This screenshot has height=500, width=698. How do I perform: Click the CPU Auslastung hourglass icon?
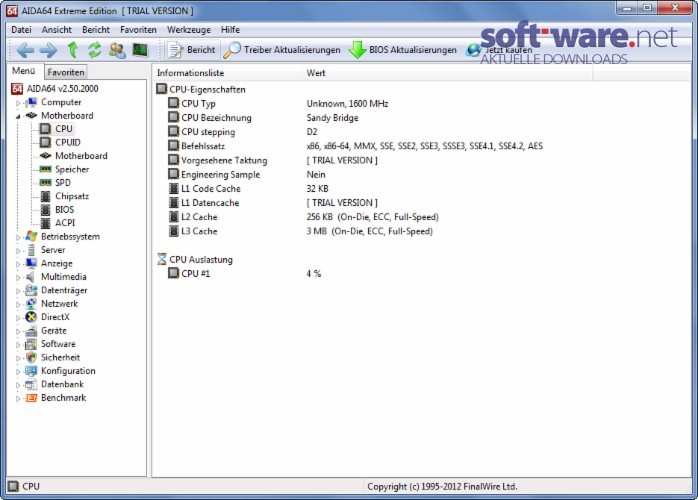pos(162,259)
